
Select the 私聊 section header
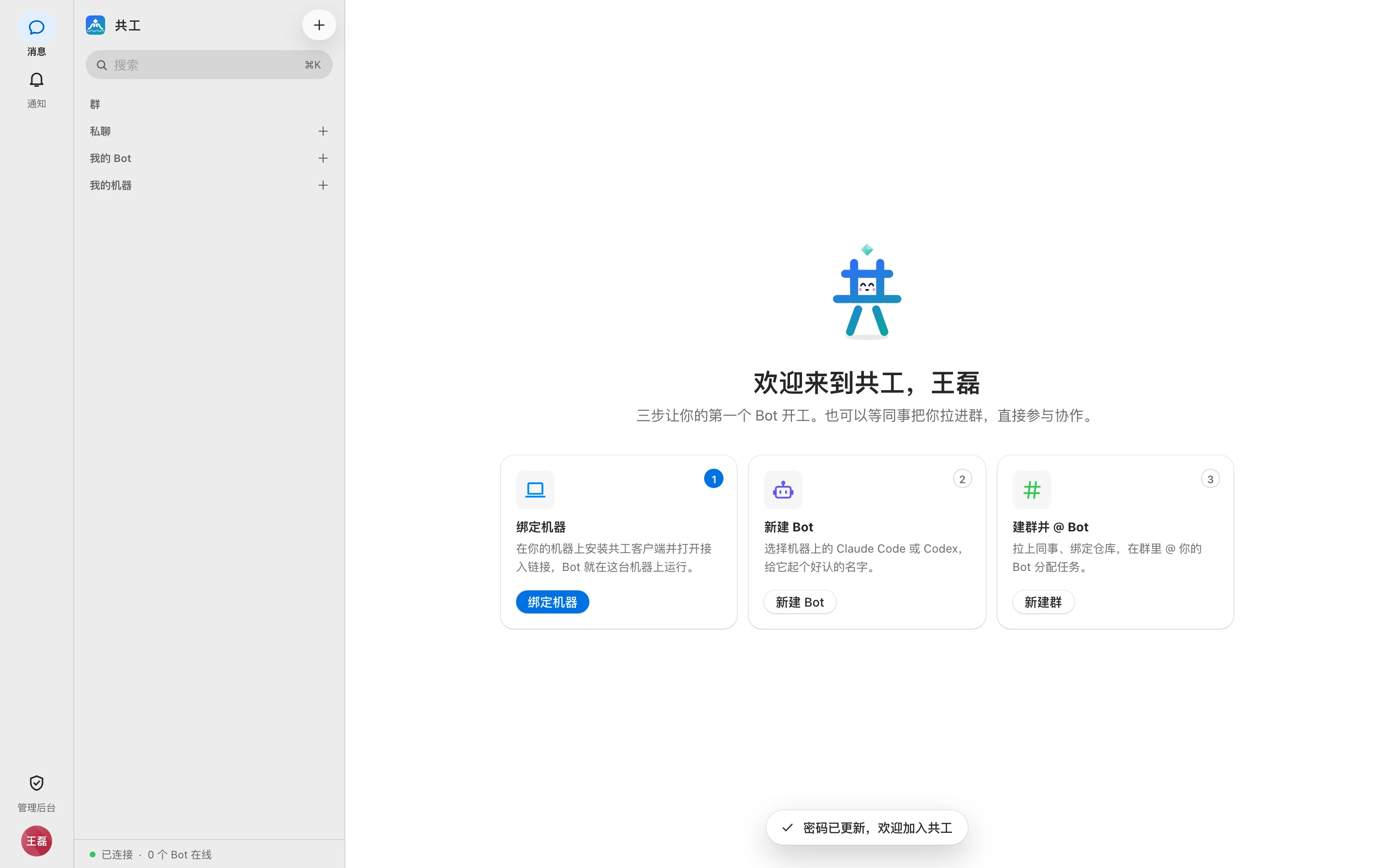coord(100,132)
